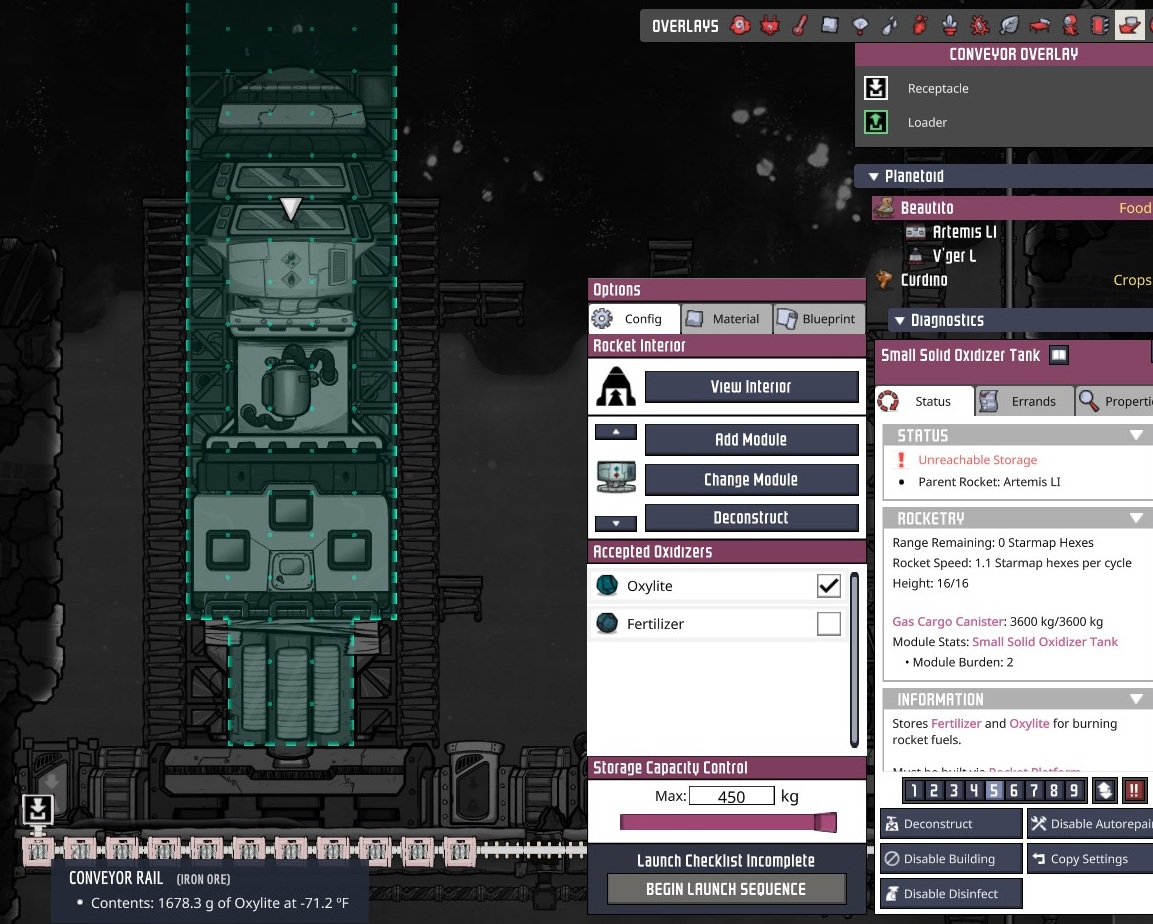Click the Oxylite element icon
Viewport: 1153px width, 924px height.
pyautogui.click(x=607, y=585)
